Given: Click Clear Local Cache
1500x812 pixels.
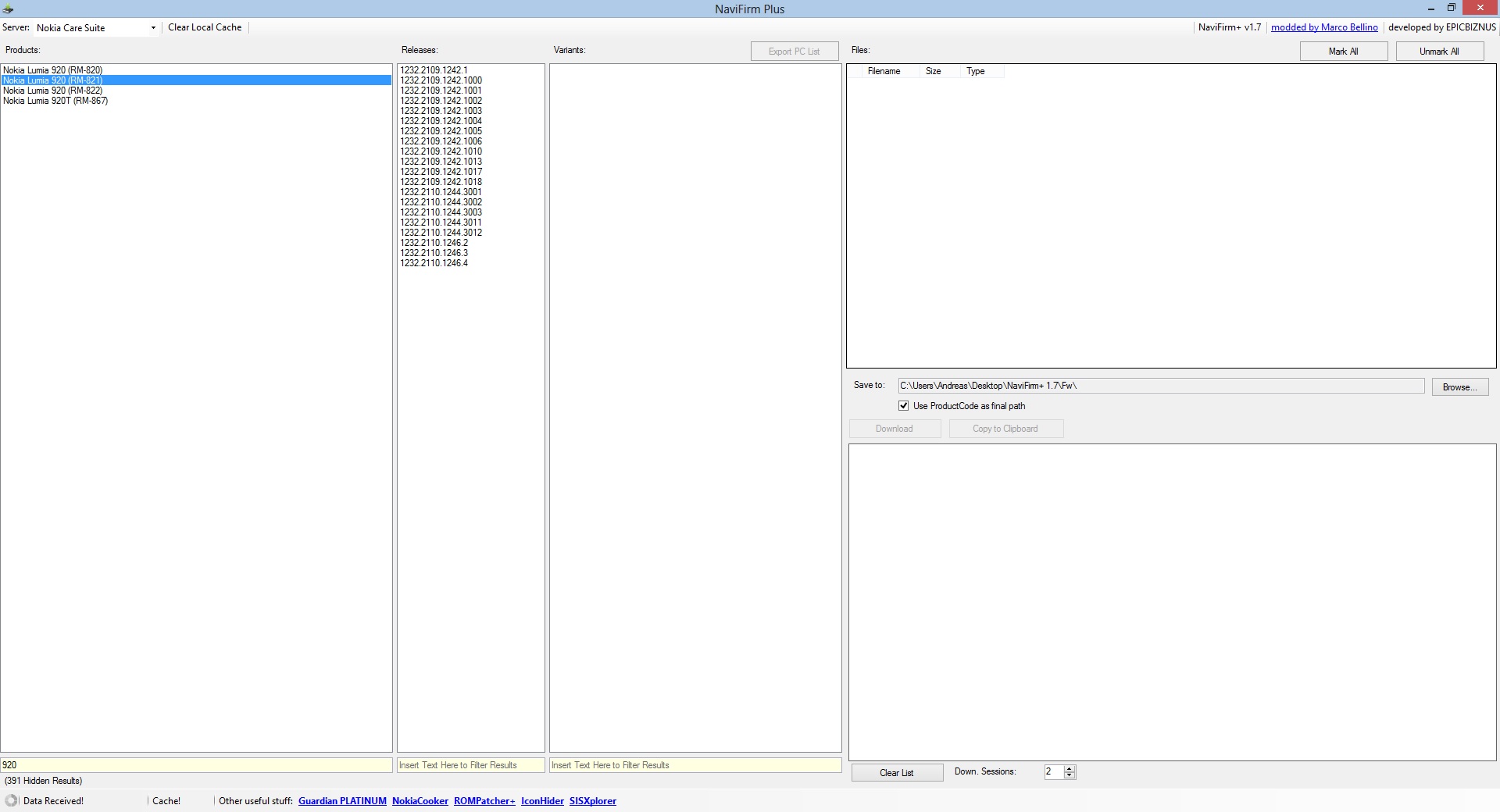Looking at the screenshot, I should pos(205,27).
